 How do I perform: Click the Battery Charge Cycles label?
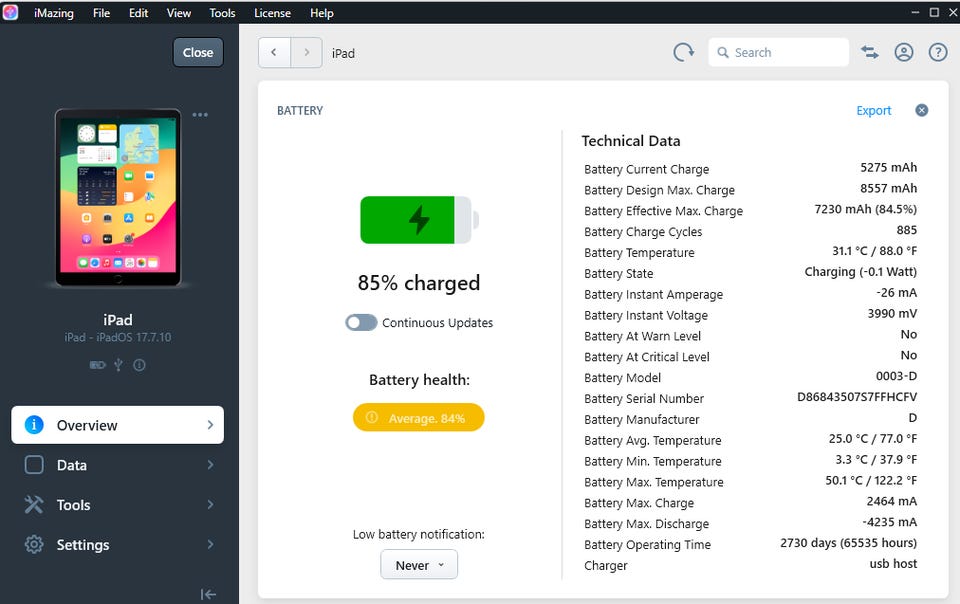[643, 232]
